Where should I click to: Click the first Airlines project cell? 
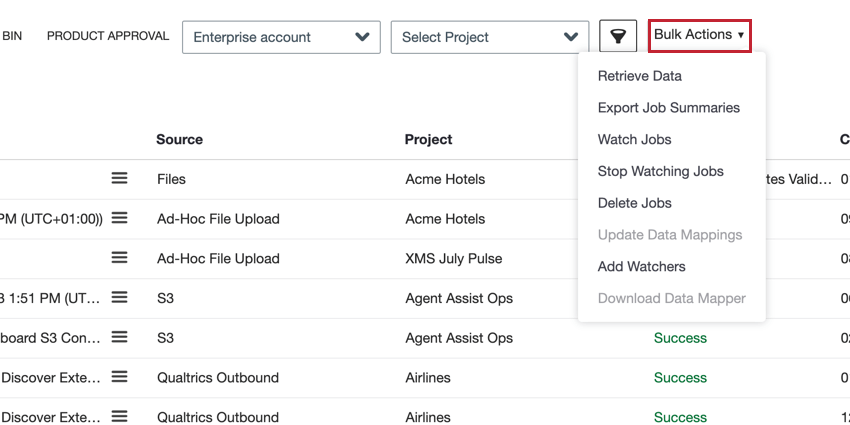(x=427, y=378)
